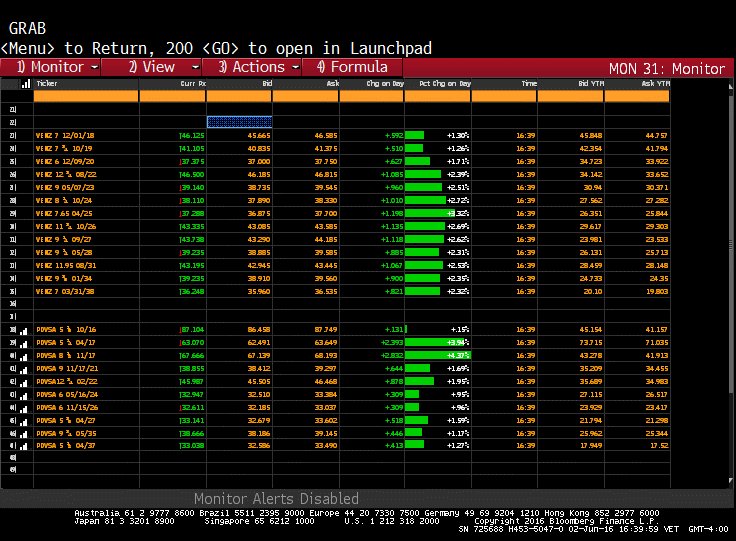
Task: Click chart icon beside PDVSA 9 11/17/21
Action: (24, 367)
